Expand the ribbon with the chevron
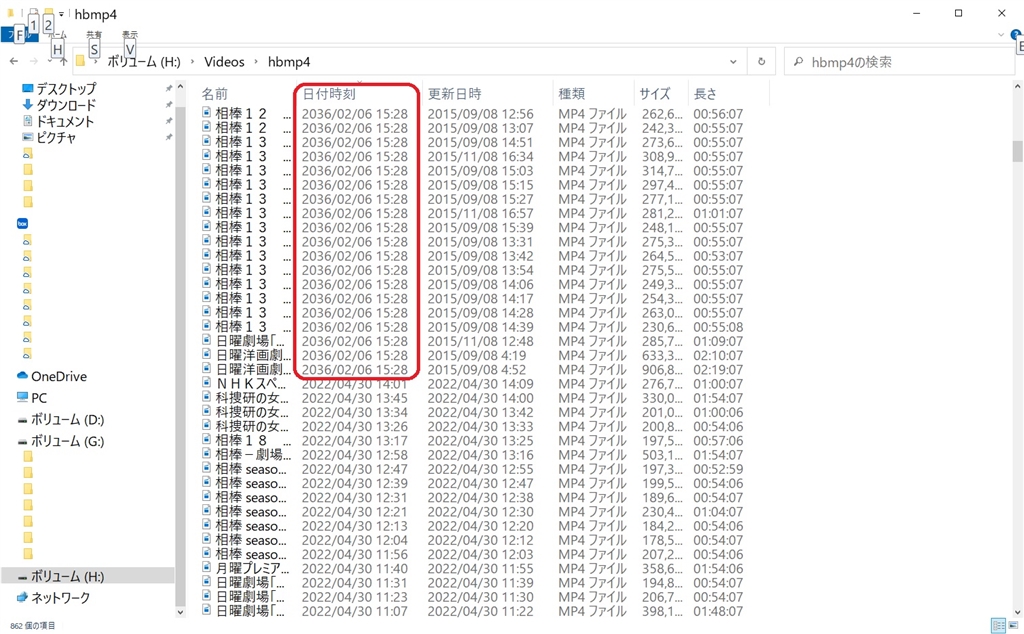The image size is (1024, 634). (x=1001, y=35)
